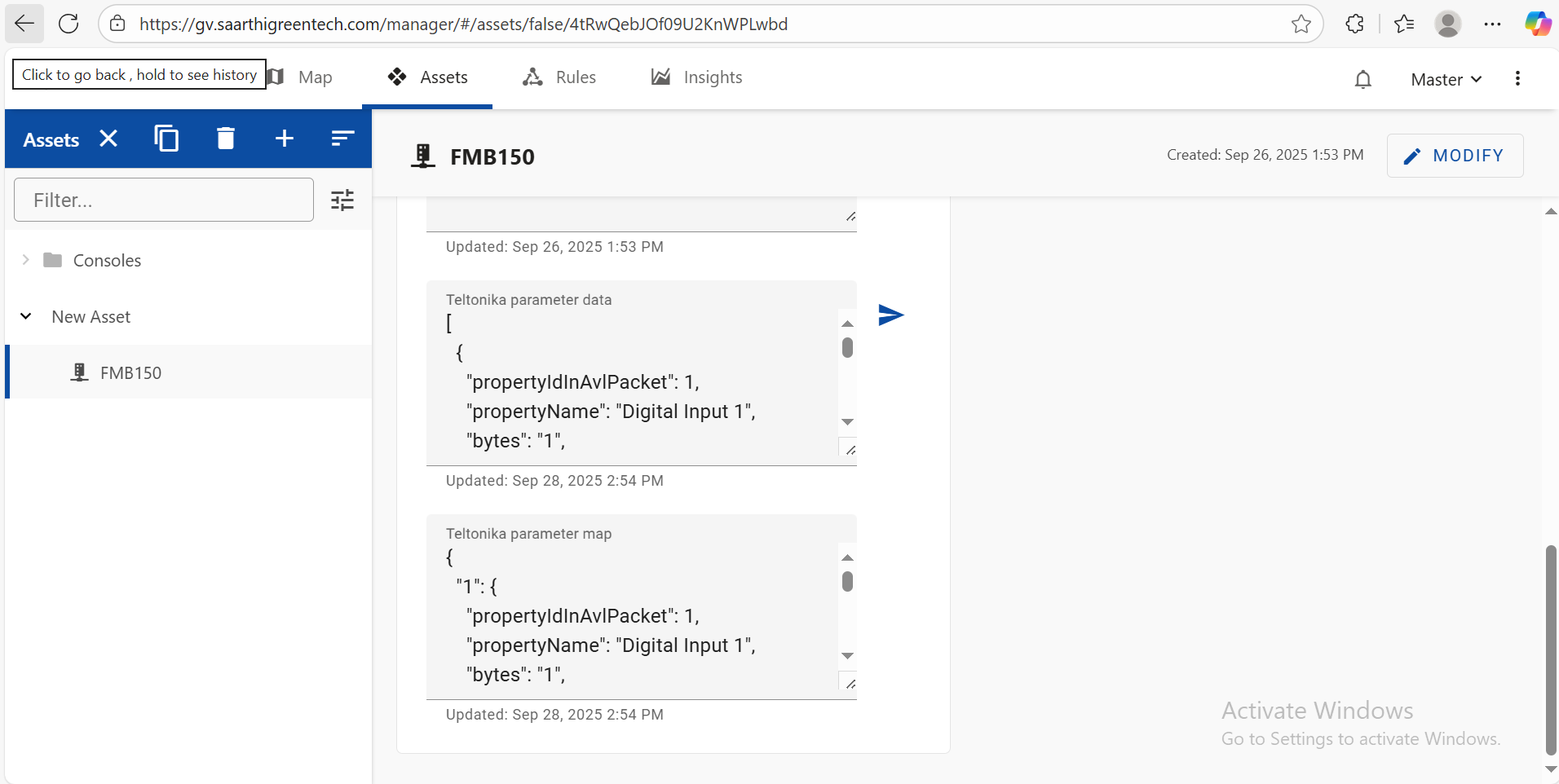Delete asset using the trash icon
Viewport: 1559px width, 784px height.
[x=226, y=139]
